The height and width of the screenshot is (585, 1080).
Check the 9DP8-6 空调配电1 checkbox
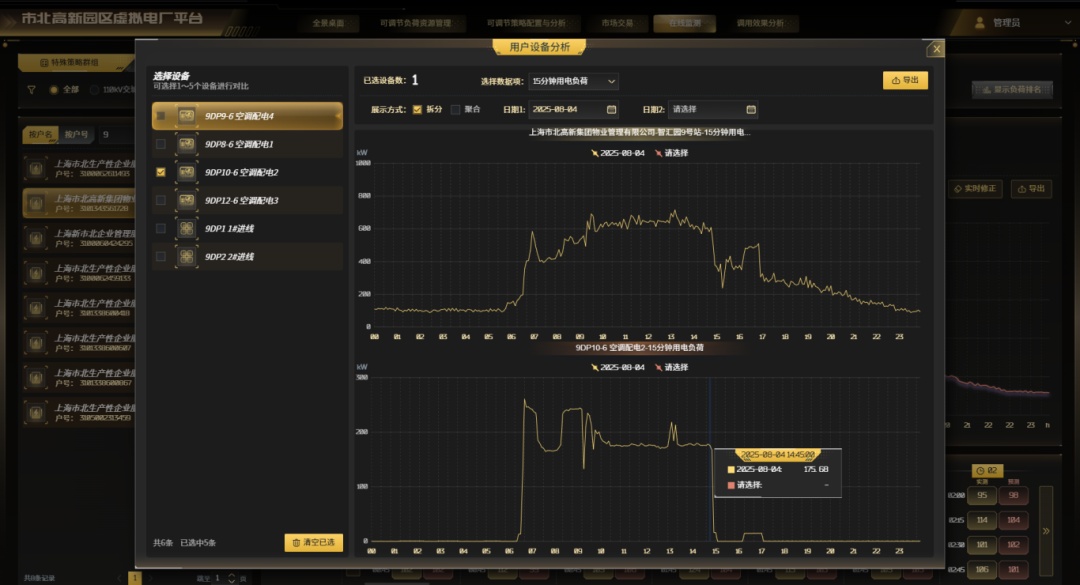pyautogui.click(x=160, y=144)
